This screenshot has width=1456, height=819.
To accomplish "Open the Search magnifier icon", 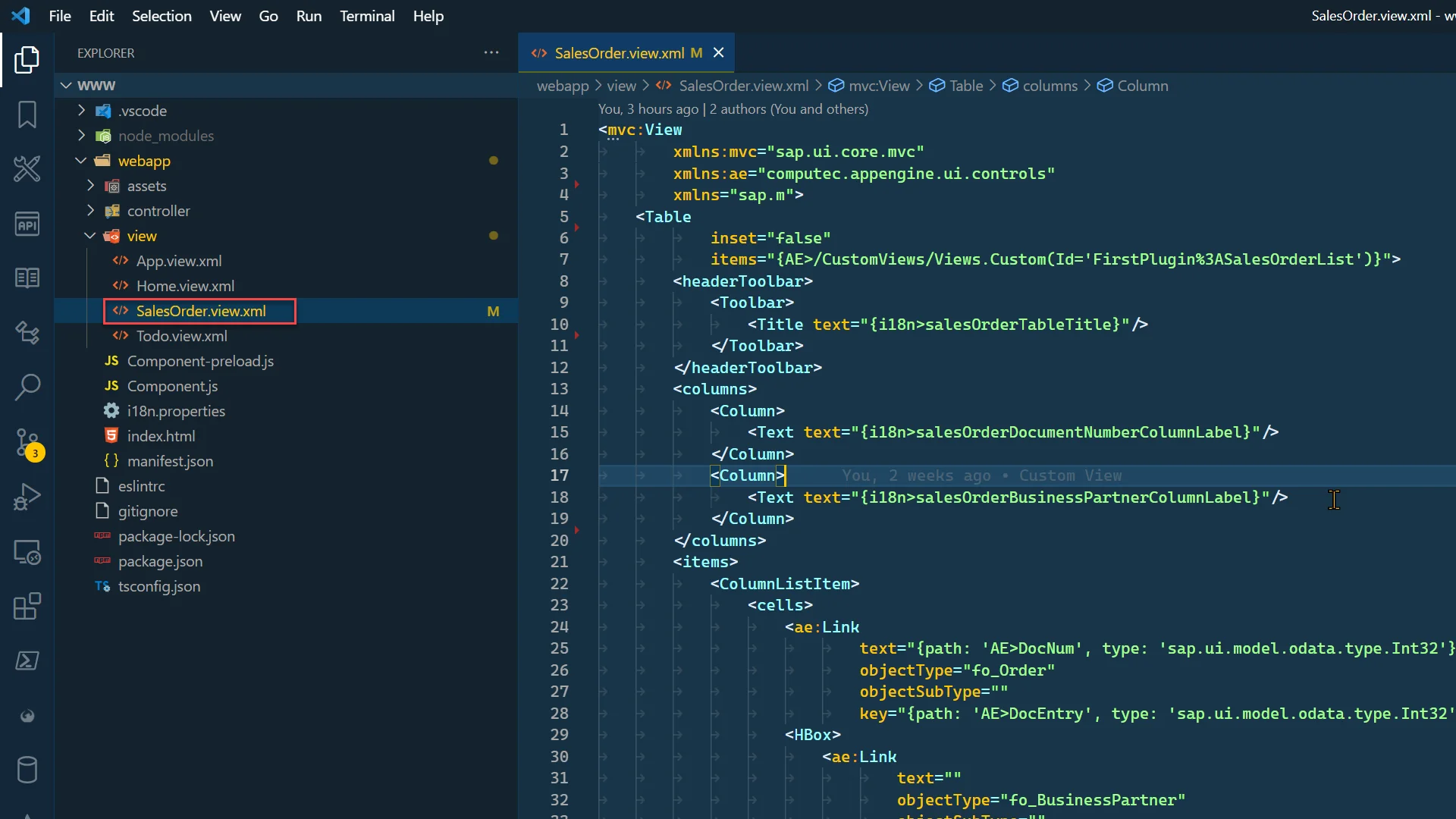I will click(x=27, y=387).
